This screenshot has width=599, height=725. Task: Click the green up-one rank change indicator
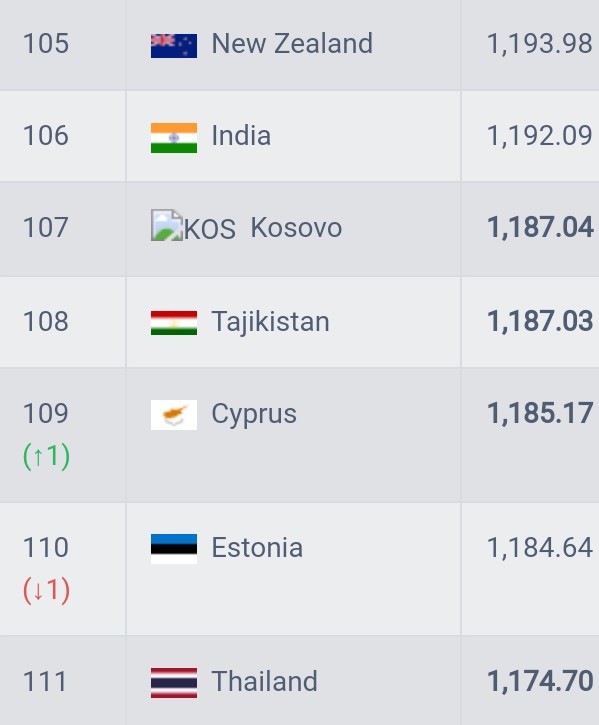point(46,456)
